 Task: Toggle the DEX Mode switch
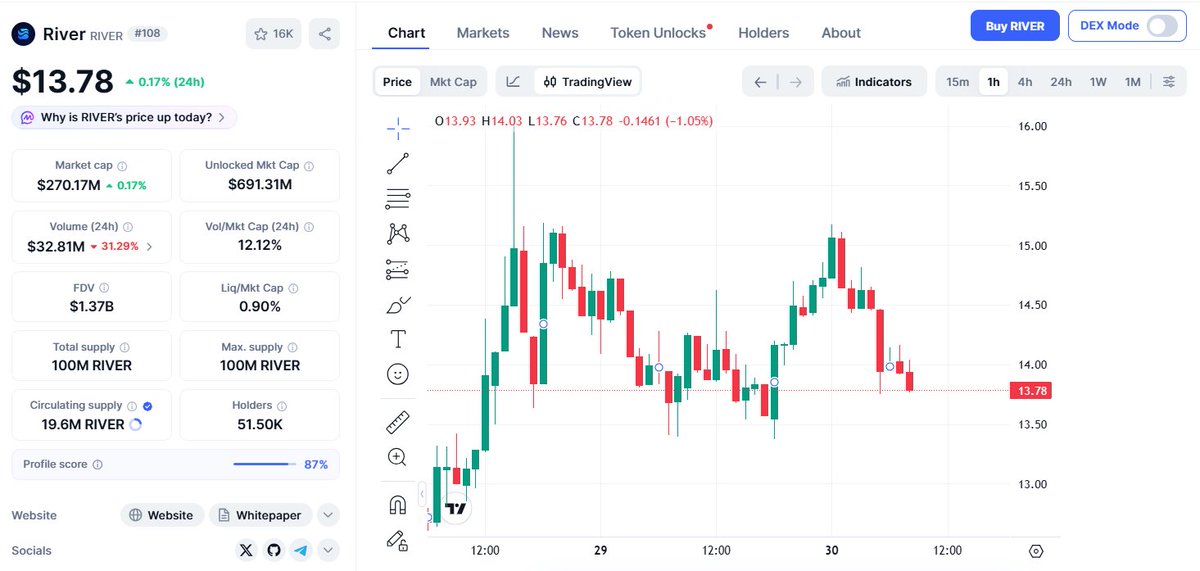pos(1162,26)
